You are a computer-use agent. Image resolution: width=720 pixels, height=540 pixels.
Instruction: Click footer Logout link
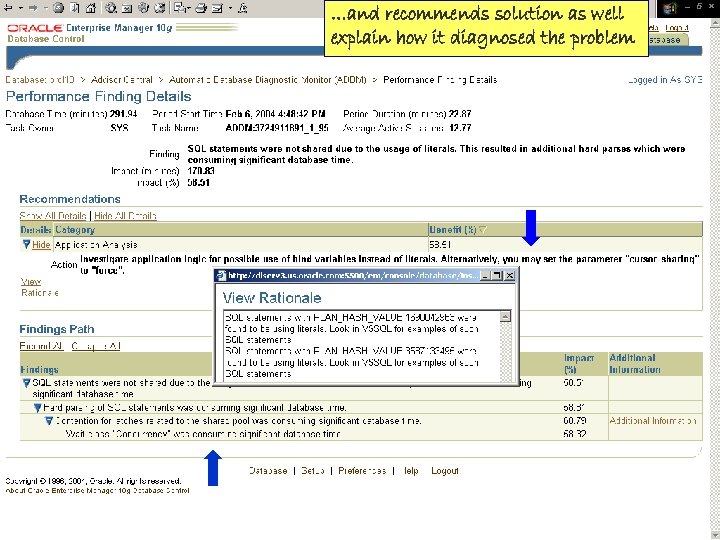[x=444, y=471]
